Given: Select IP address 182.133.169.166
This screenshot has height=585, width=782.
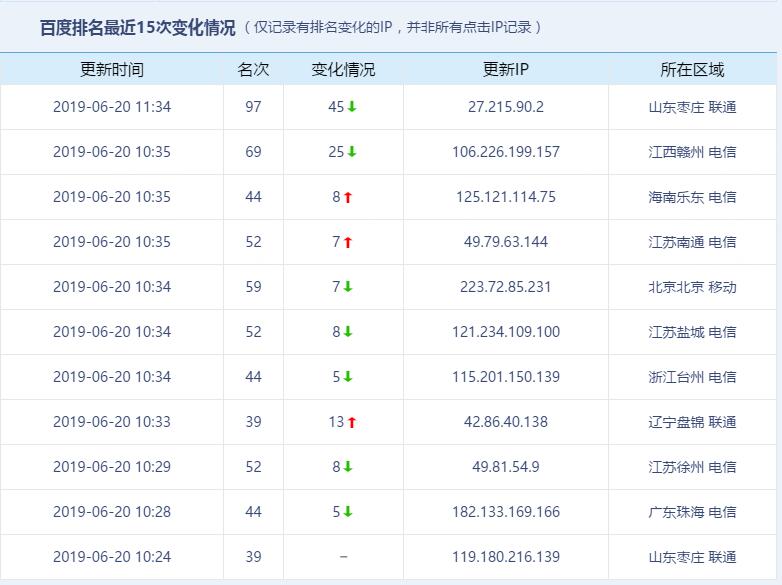Looking at the screenshot, I should tap(506, 512).
